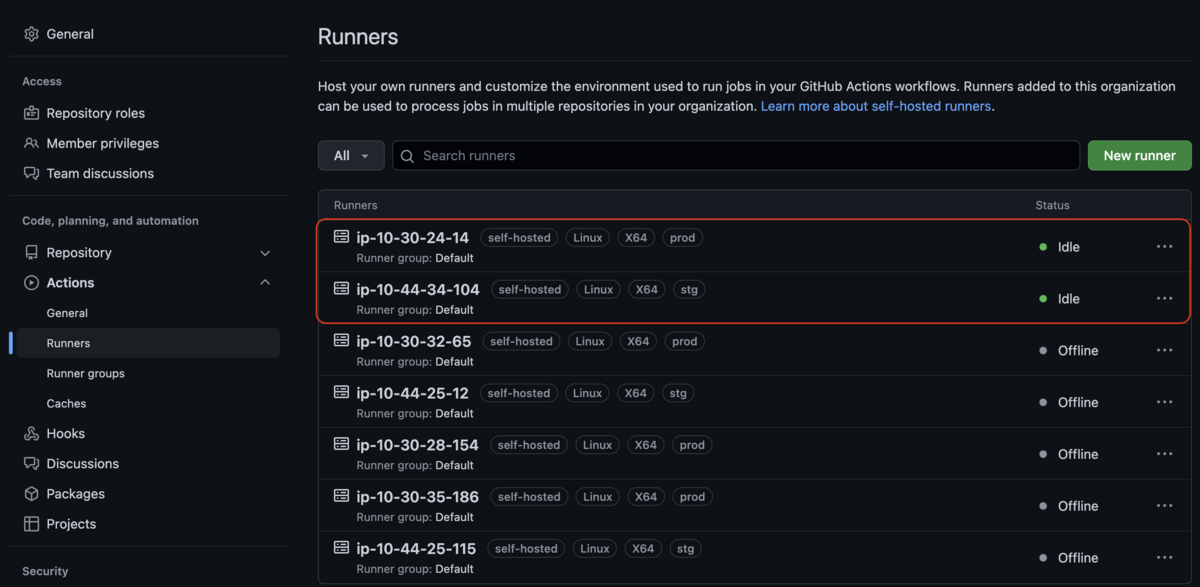This screenshot has height=587, width=1200.
Task: Click the search magnifier icon
Action: 408,156
